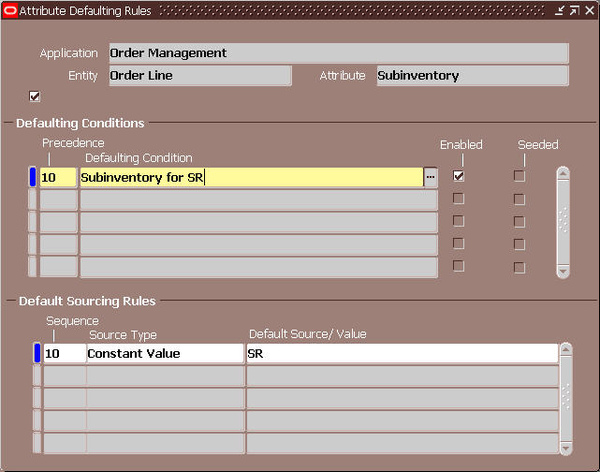Toggle the checkbox below the Entity field

34,96
